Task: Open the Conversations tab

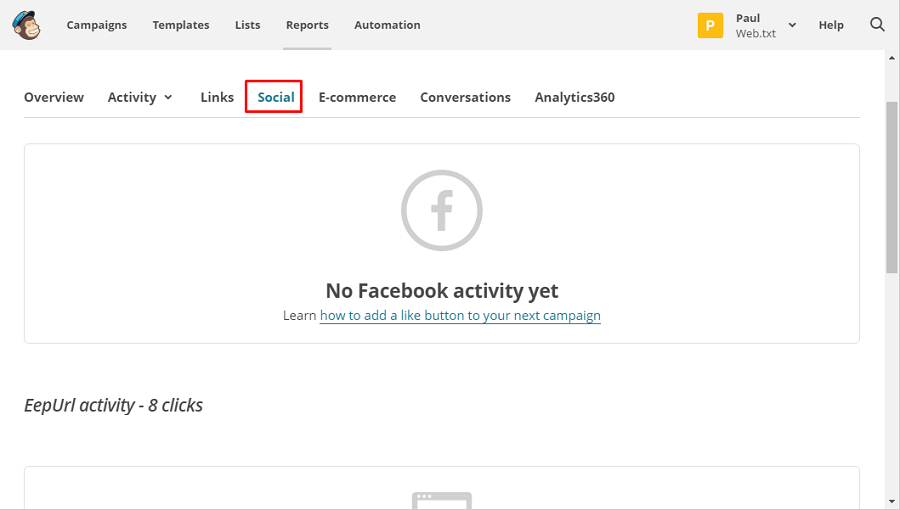Action: coord(465,98)
